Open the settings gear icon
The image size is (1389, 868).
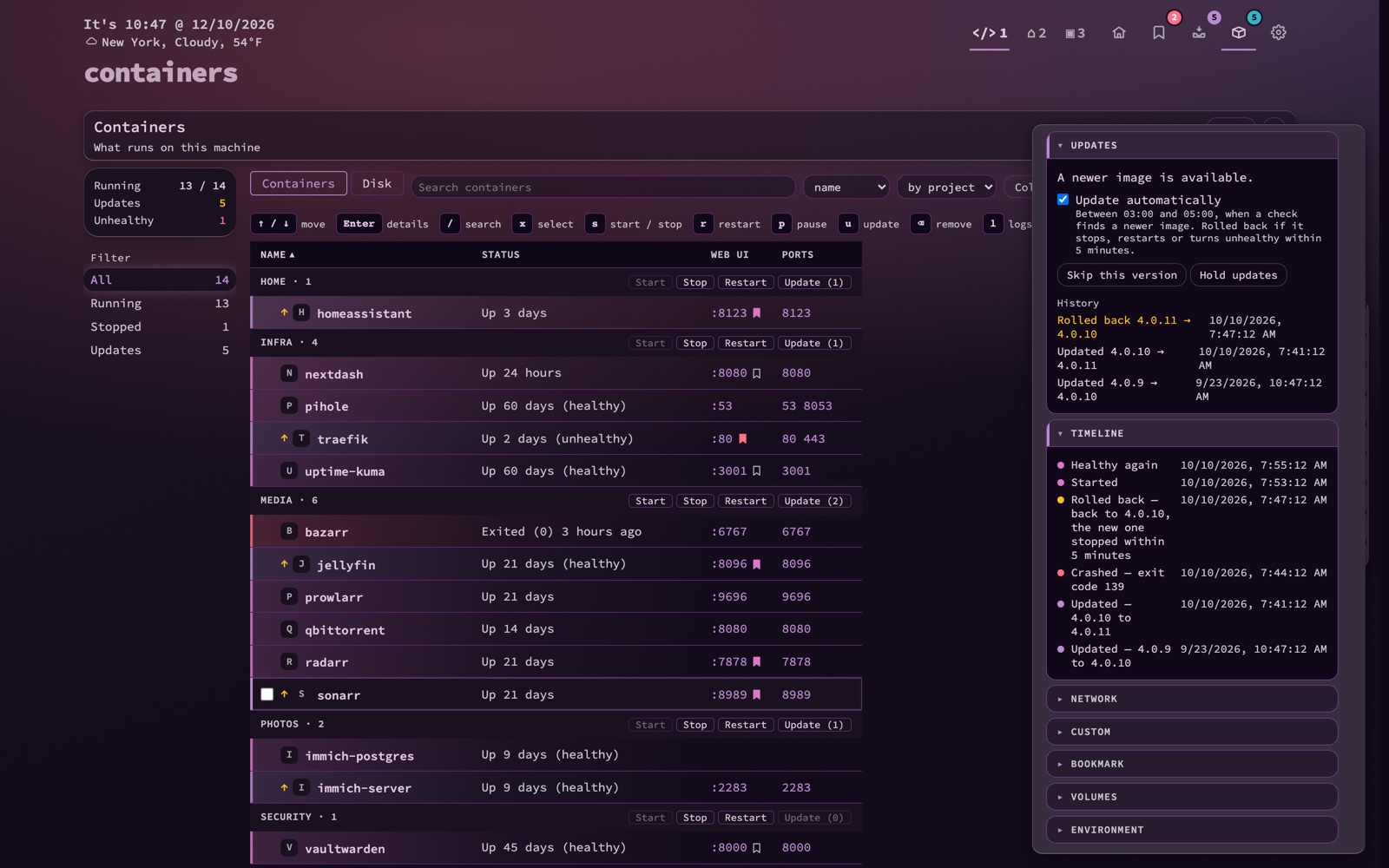1279,33
